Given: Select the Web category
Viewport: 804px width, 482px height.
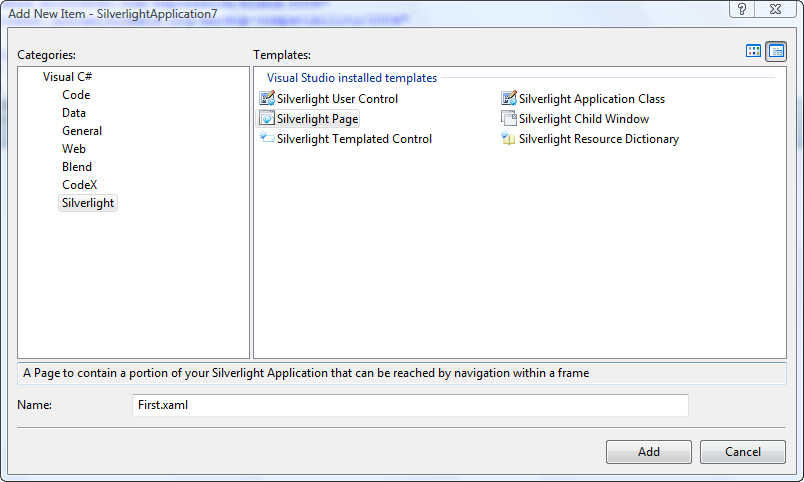Looking at the screenshot, I should (74, 149).
